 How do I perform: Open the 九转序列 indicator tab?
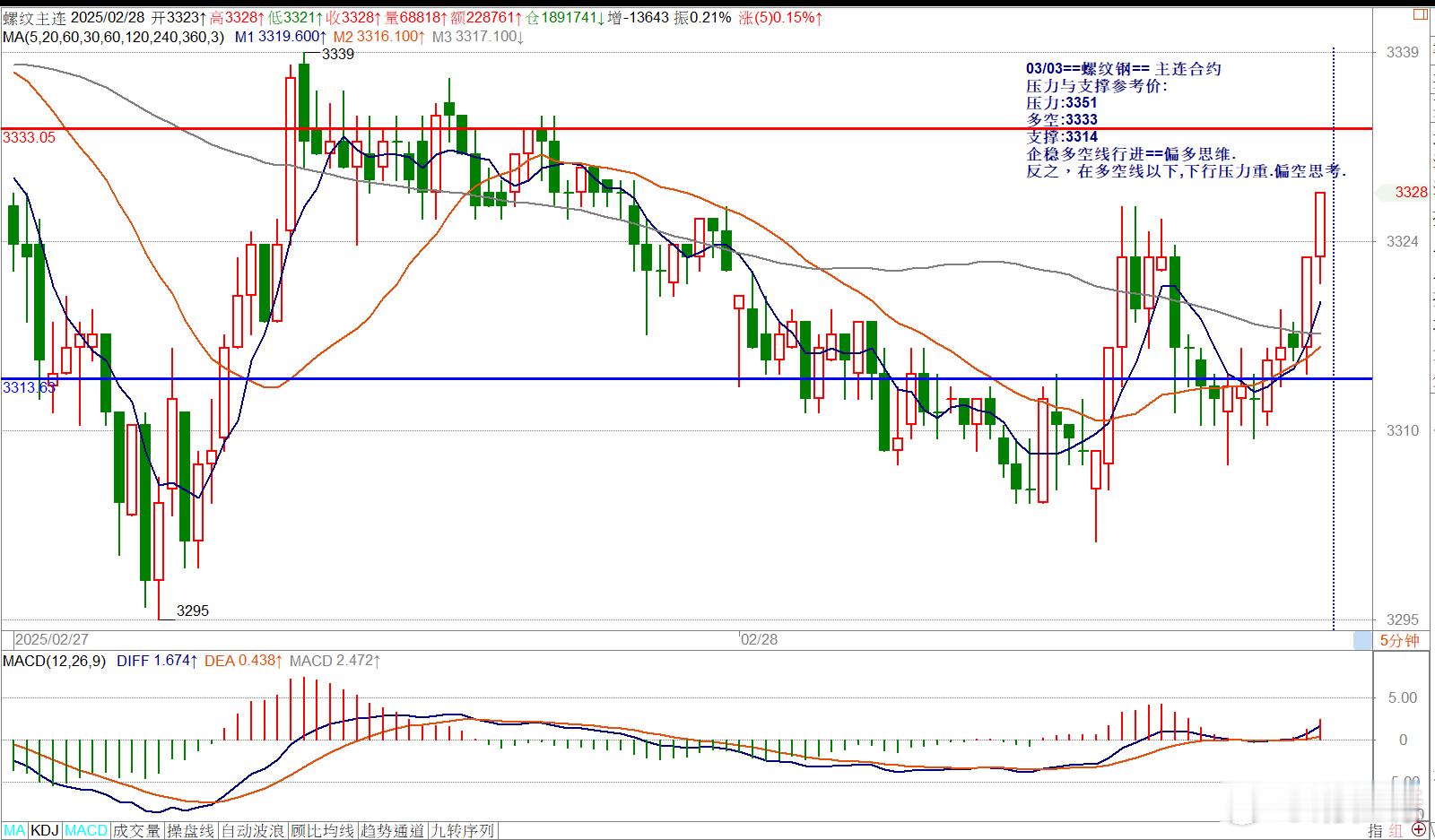463,831
